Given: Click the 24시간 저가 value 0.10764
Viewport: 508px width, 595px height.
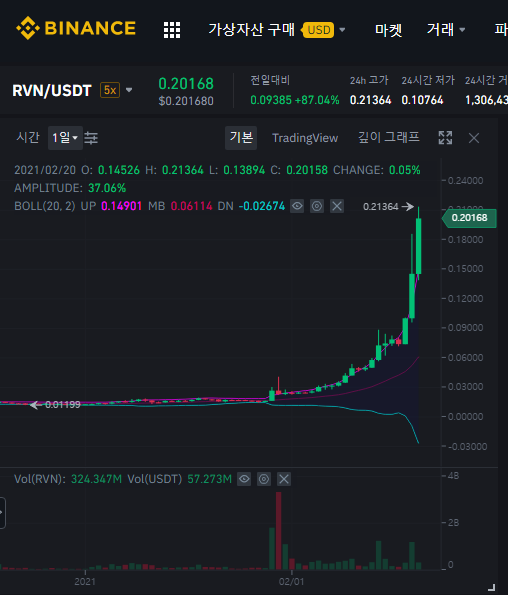Looking at the screenshot, I should [422, 100].
